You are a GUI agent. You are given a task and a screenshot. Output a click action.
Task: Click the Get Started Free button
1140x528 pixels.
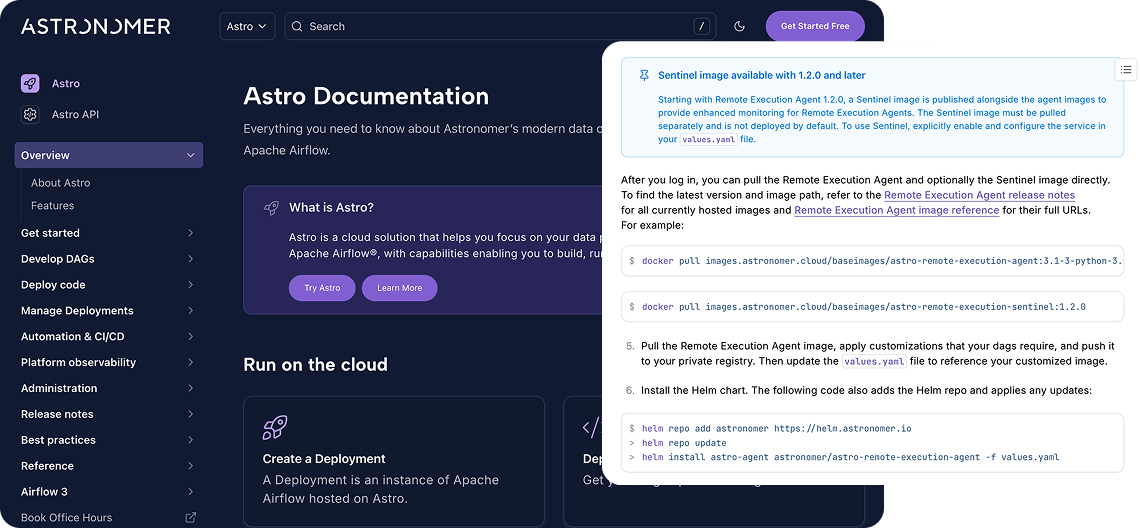click(x=814, y=27)
